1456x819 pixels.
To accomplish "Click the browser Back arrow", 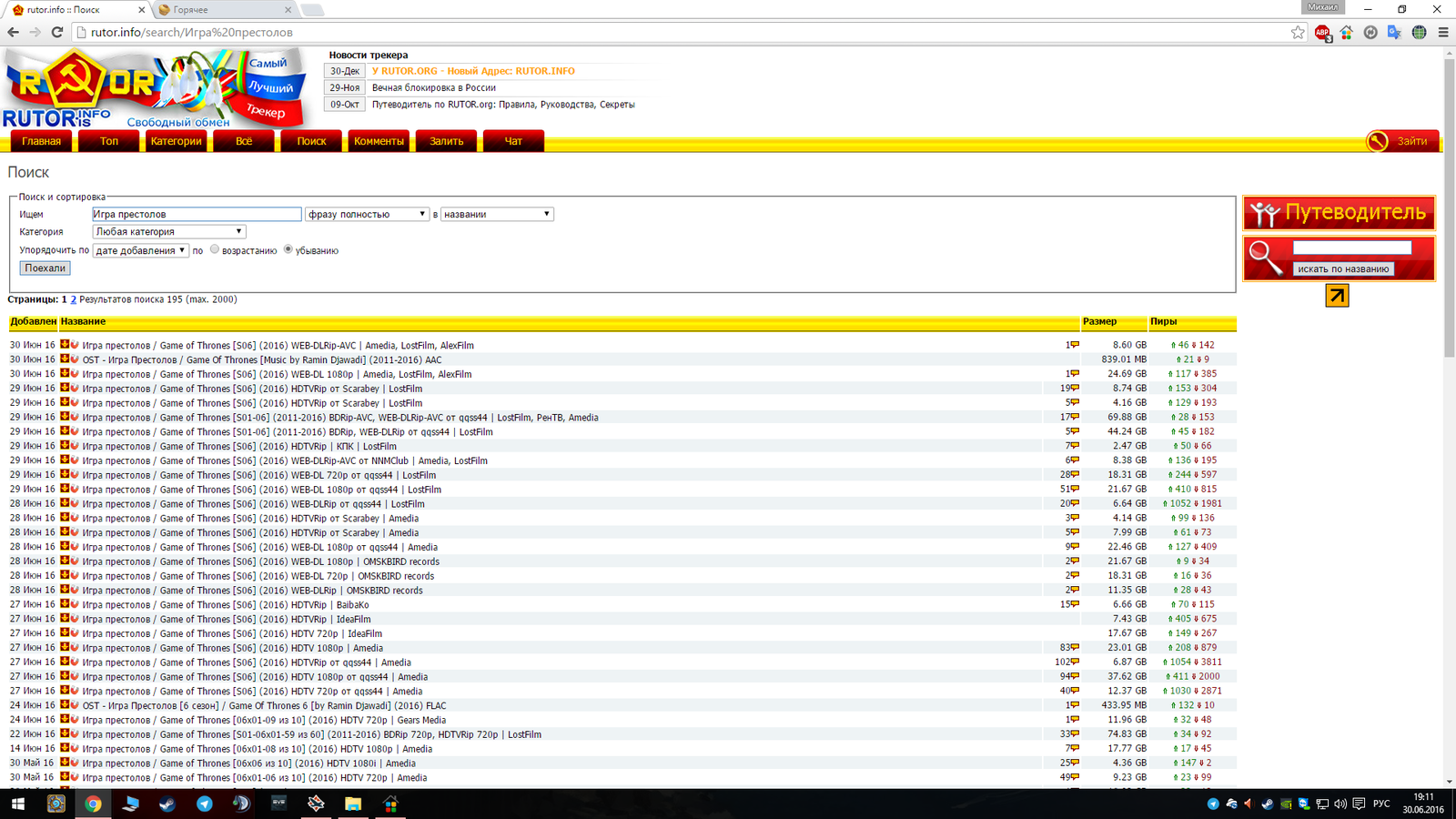I will [13, 32].
